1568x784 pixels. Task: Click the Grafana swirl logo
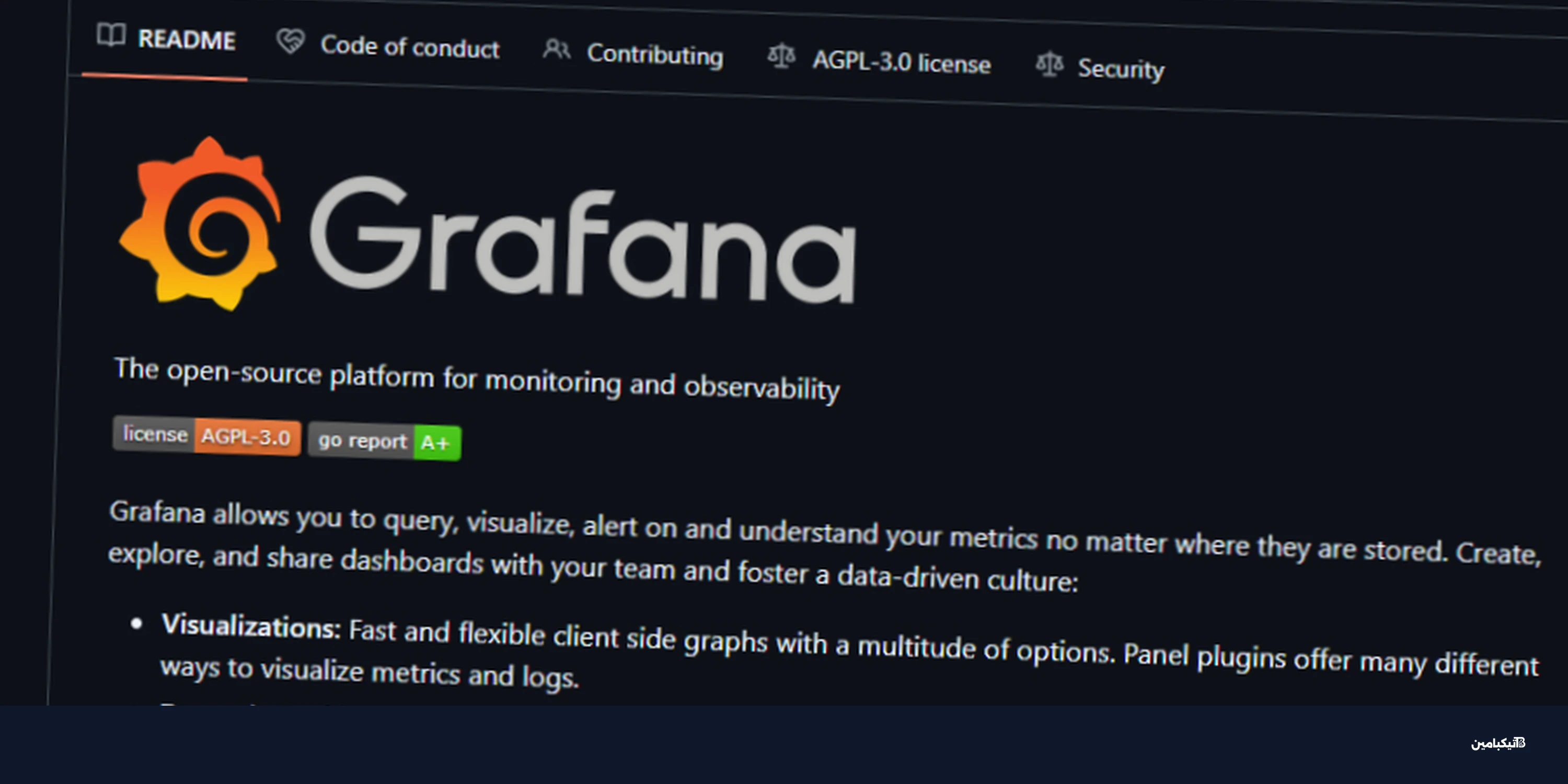200,224
